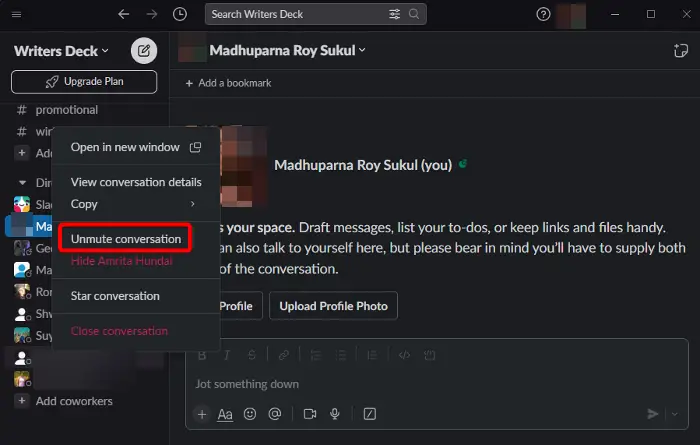Click the header avatar beside Madhuparna Roy Sukul
The image size is (700, 445).
pos(192,48)
